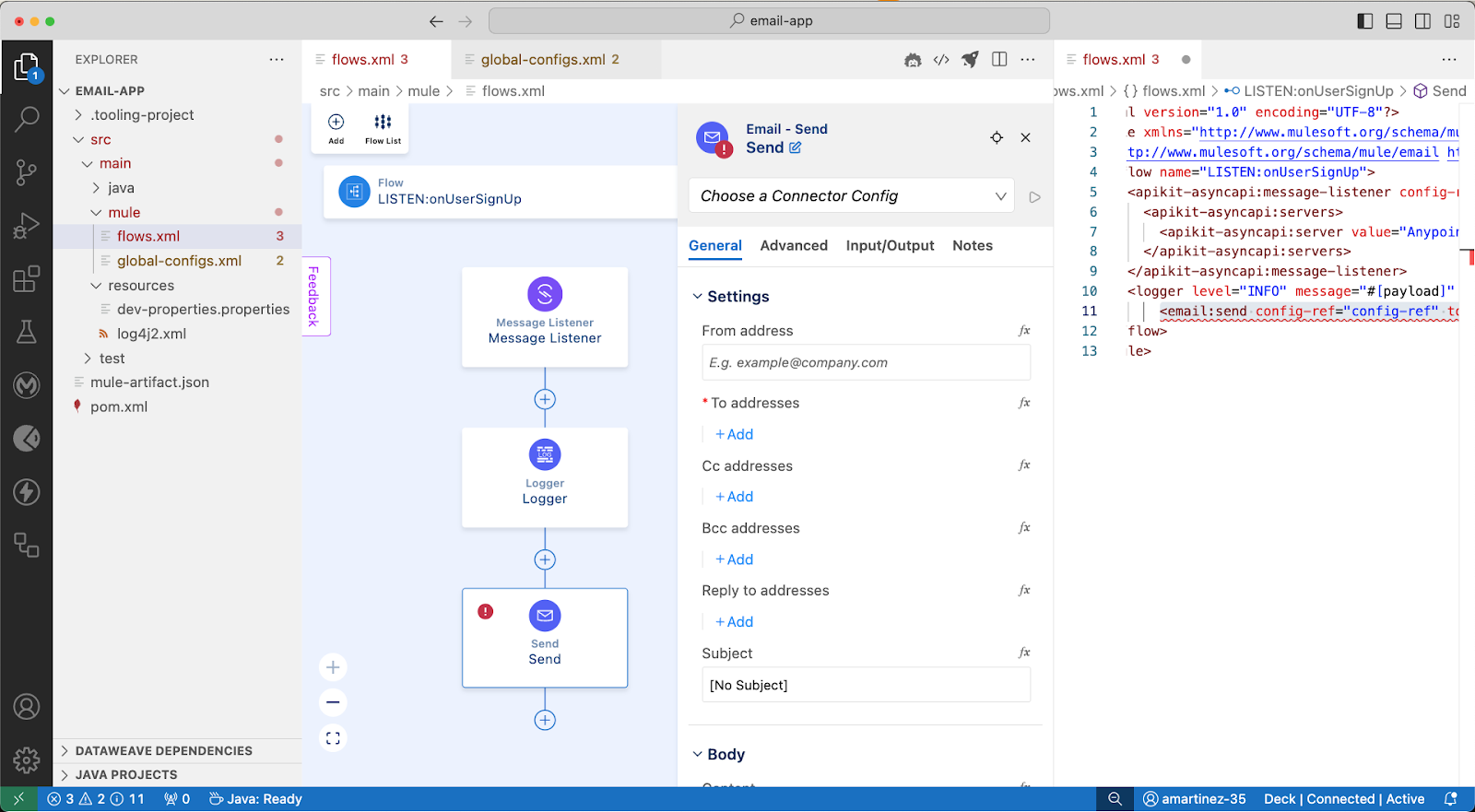Close the Email Send configuration panel
Image resolution: width=1475 pixels, height=812 pixels.
point(1025,137)
